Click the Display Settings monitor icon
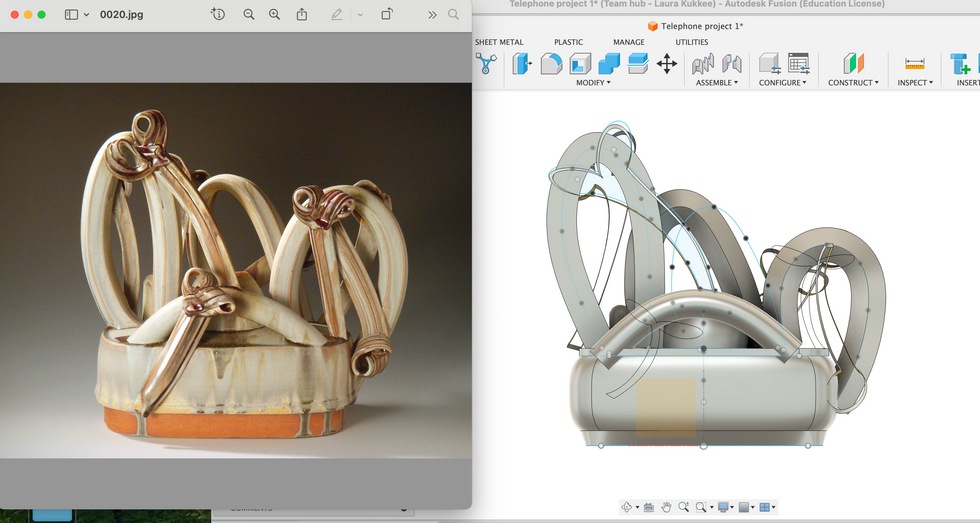This screenshot has height=523, width=980. [x=723, y=507]
